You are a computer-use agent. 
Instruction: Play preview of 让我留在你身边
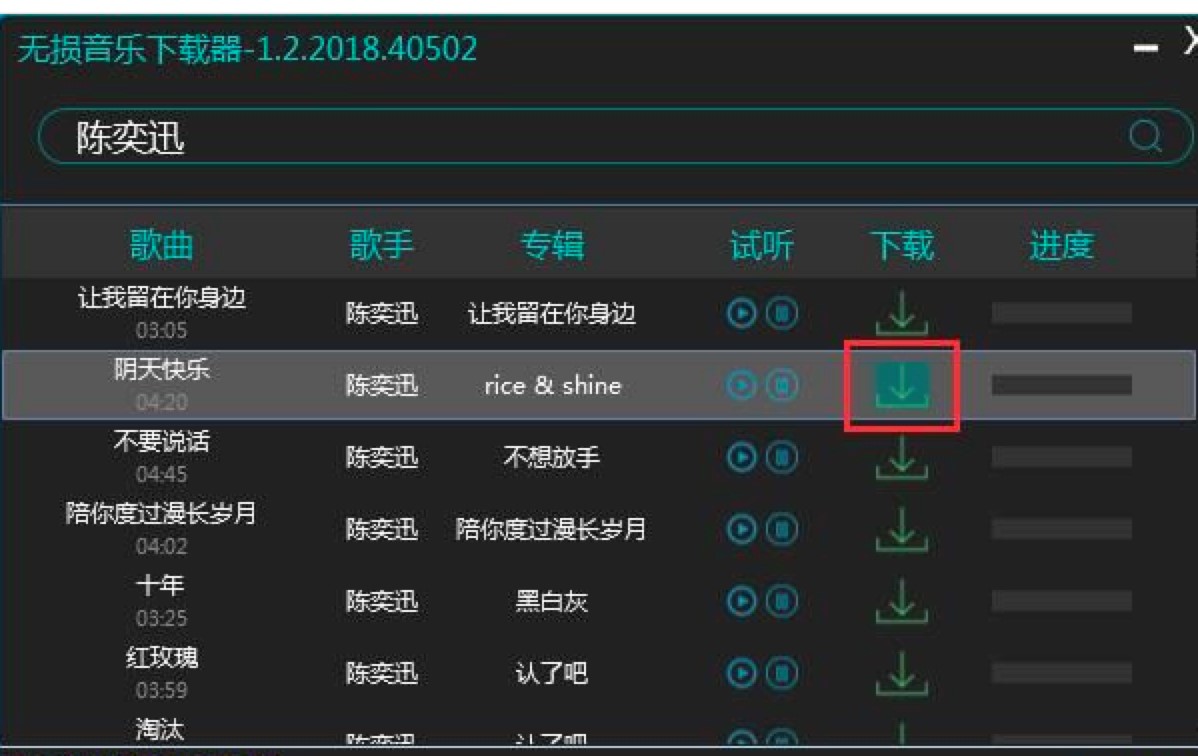(741, 313)
